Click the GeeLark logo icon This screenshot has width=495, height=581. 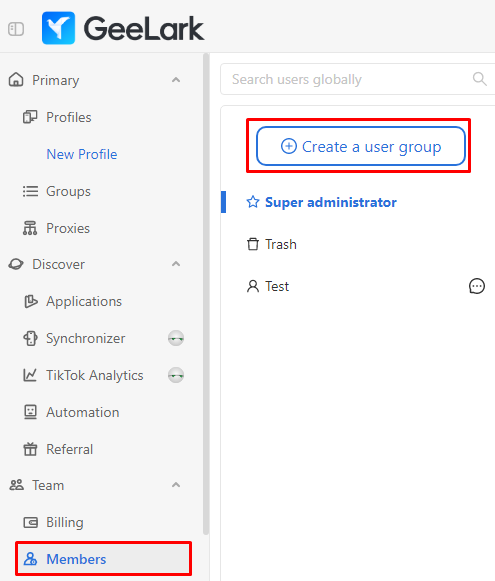tap(58, 28)
